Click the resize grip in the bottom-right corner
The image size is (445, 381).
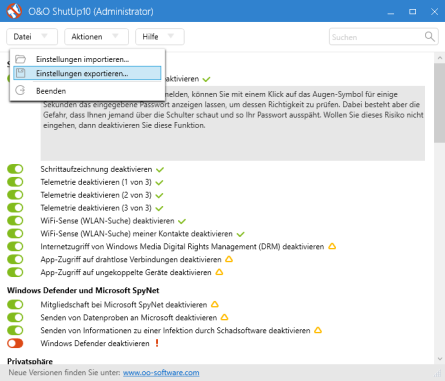437,373
